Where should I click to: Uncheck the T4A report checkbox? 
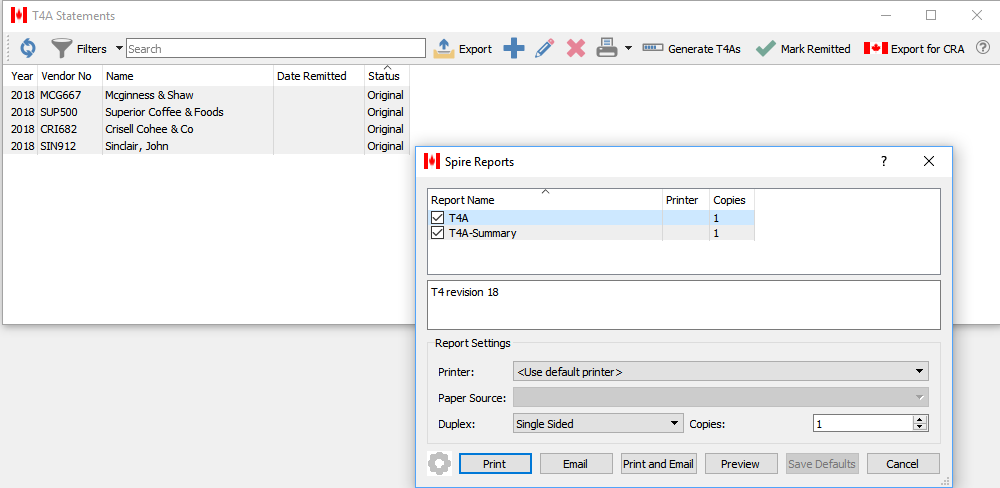[x=437, y=218]
